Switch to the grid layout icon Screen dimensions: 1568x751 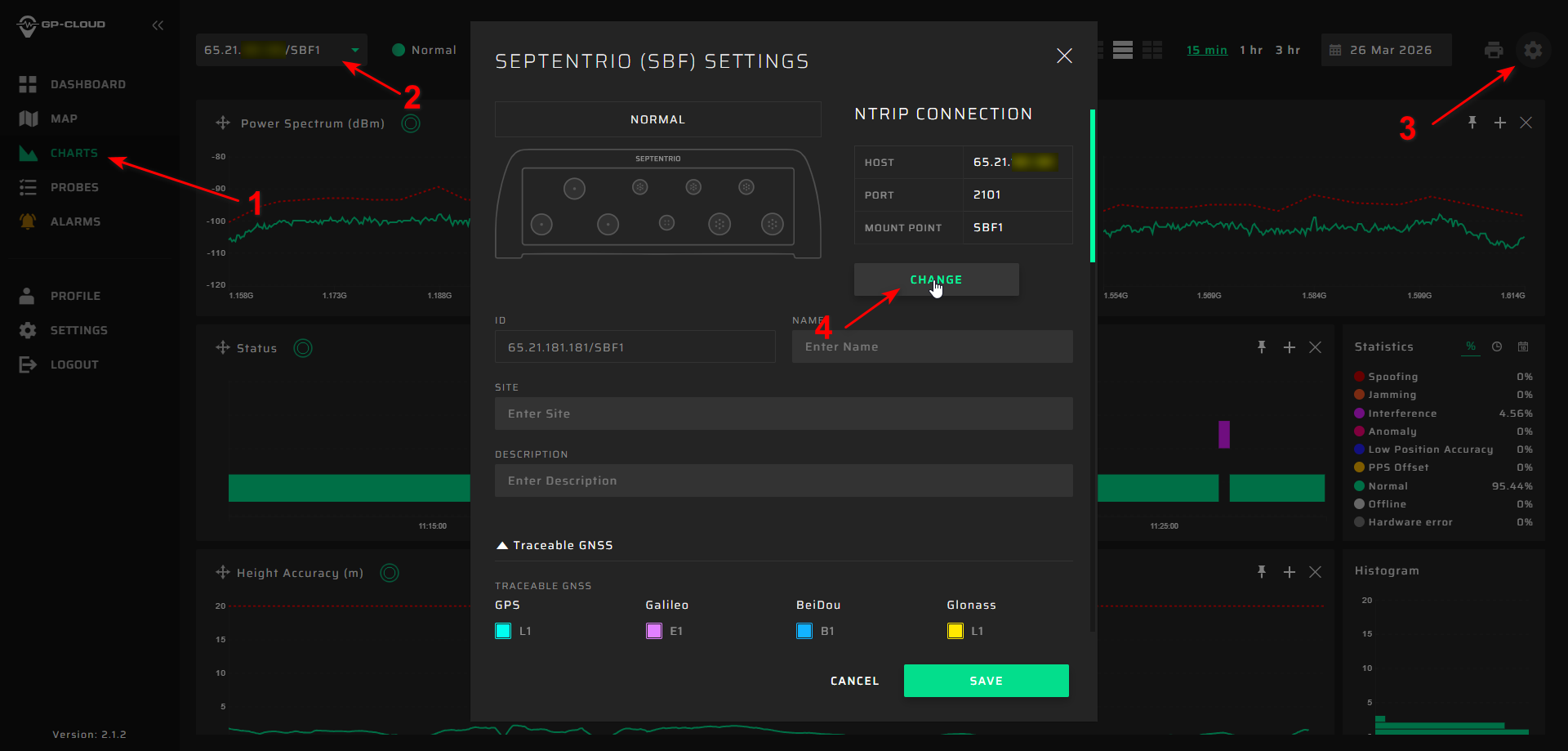tap(1152, 50)
